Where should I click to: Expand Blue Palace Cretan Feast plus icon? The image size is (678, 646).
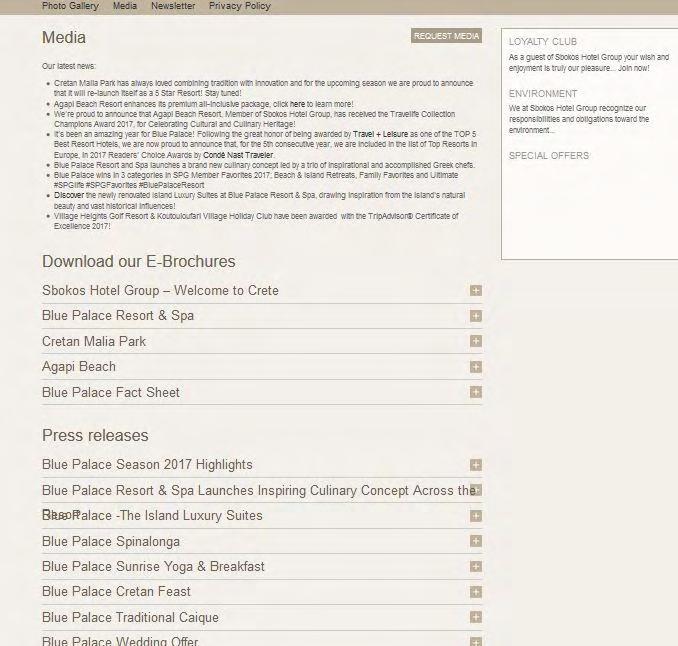[x=476, y=592]
